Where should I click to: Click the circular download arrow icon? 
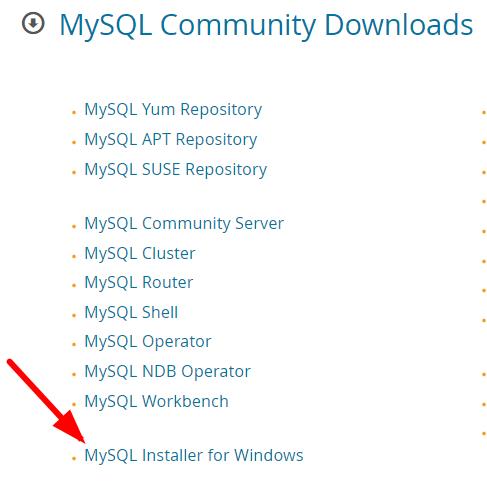(x=33, y=23)
